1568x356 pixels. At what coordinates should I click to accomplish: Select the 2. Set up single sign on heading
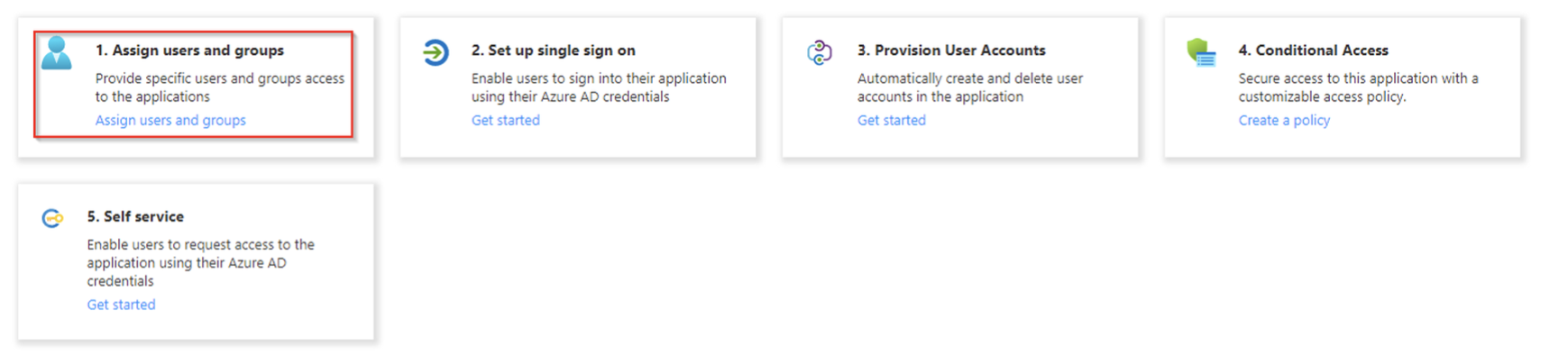coord(554,50)
